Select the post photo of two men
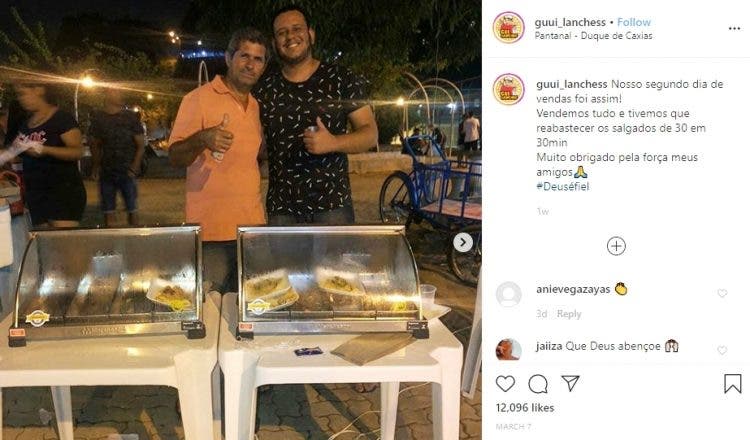The width and height of the screenshot is (750, 440). (241, 220)
